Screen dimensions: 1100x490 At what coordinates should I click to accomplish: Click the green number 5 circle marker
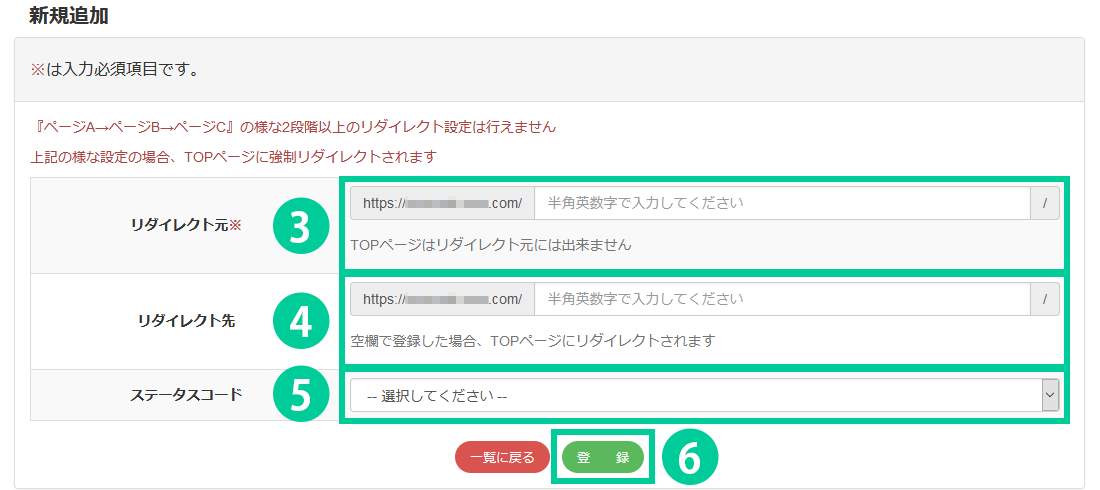[x=300, y=395]
